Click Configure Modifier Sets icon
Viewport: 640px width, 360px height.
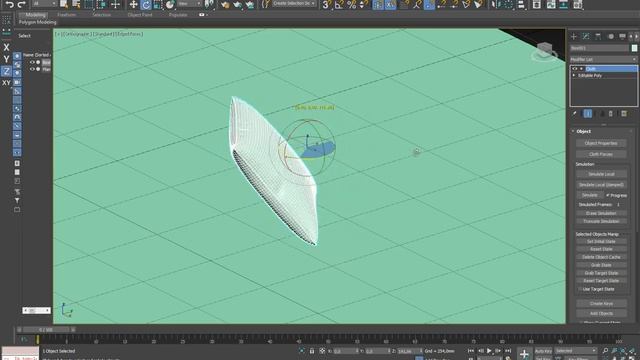[x=624, y=113]
